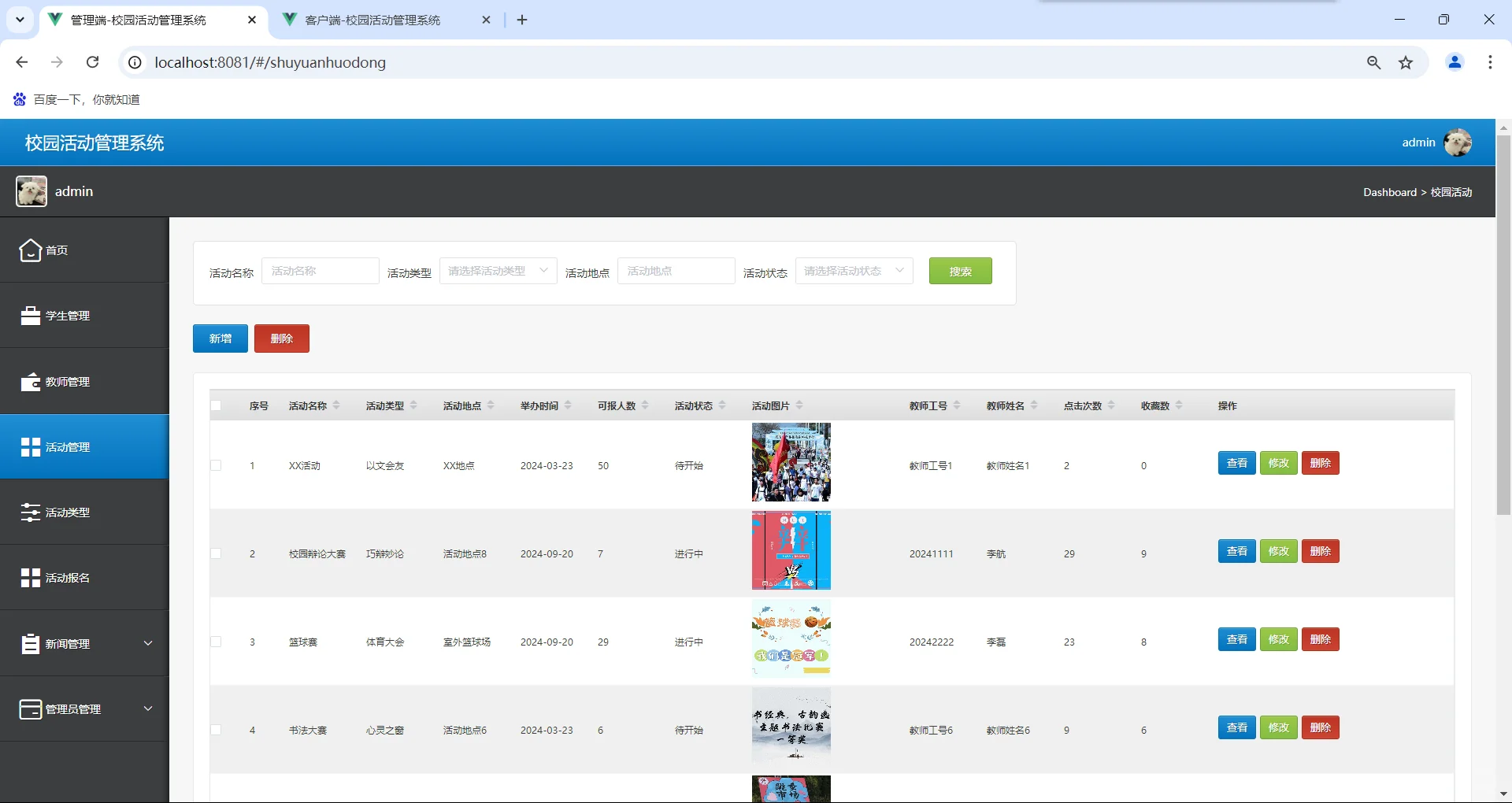Click the browser address bar URL
The width and height of the screenshot is (1512, 803).
pos(270,62)
